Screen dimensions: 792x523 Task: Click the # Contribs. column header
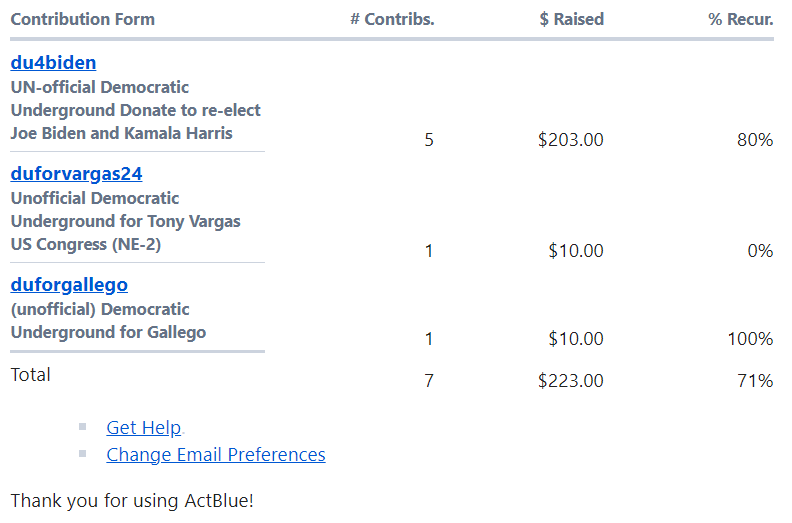pyautogui.click(x=392, y=19)
